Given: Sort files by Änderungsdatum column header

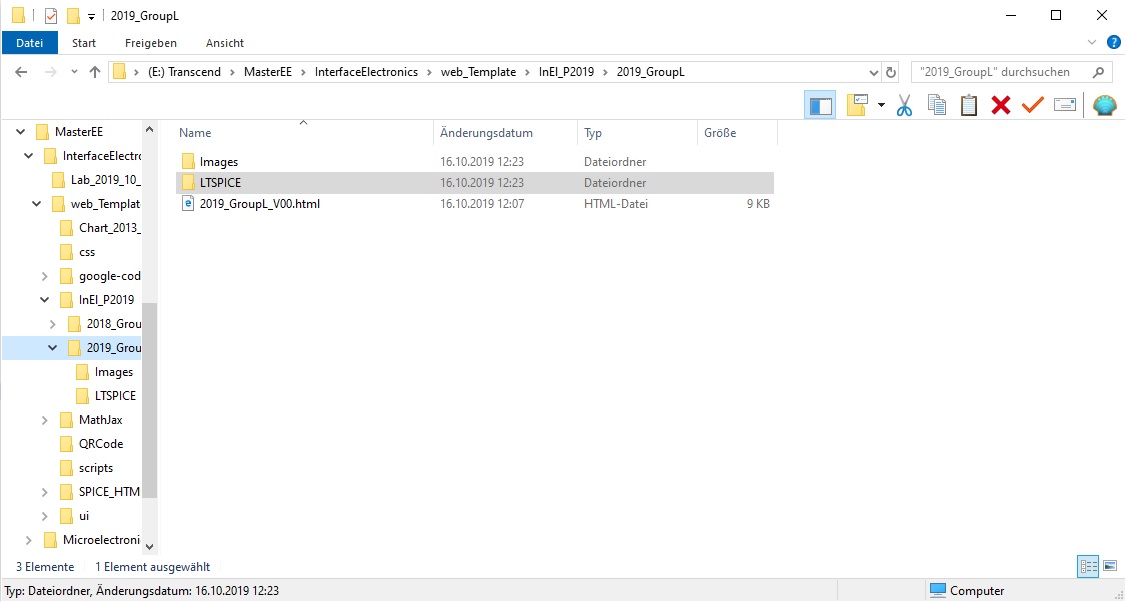Looking at the screenshot, I should tap(486, 133).
